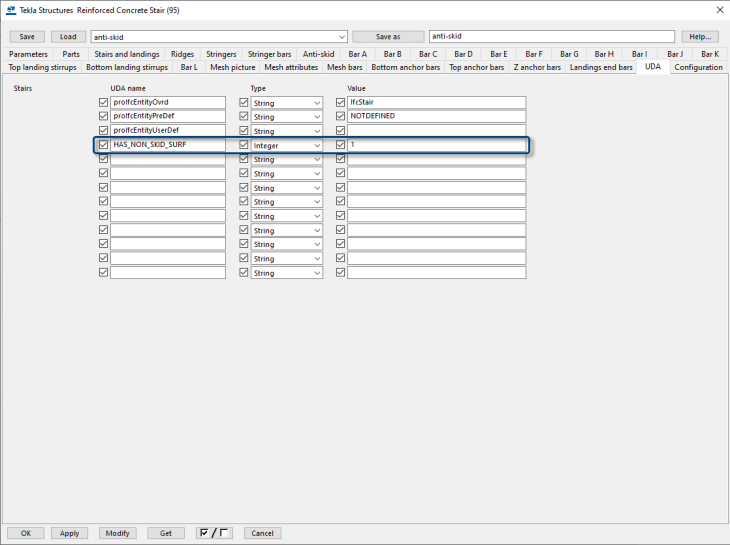The width and height of the screenshot is (730, 545).
Task: Open the type dropdown for proIfcEntityPreDef
Action: click(317, 117)
